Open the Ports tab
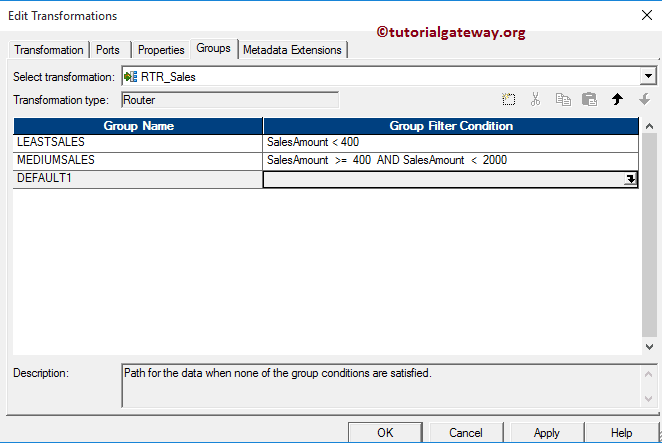The width and height of the screenshot is (662, 443). pos(108,50)
